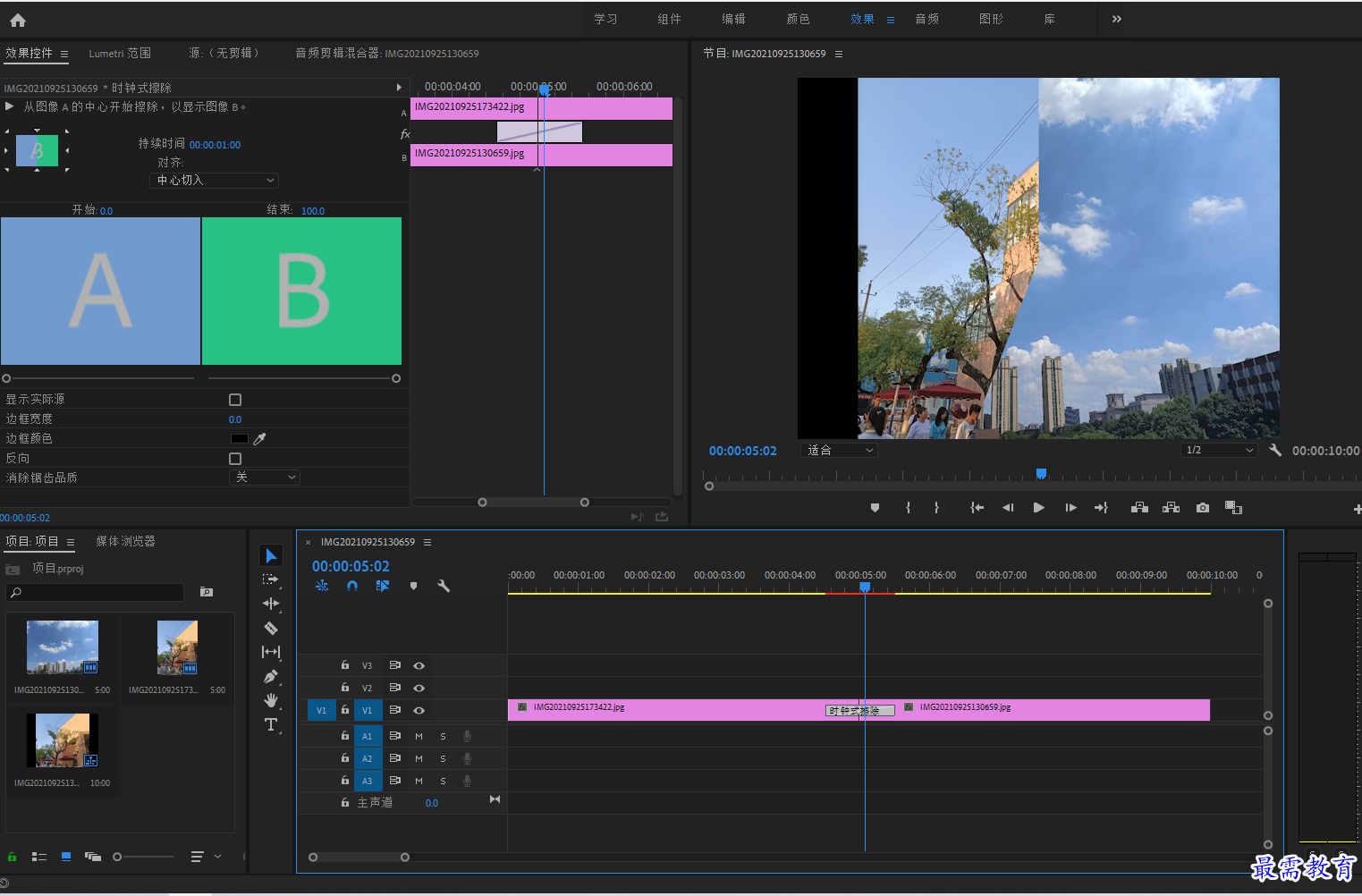The height and width of the screenshot is (896, 1362).
Task: Toggle Show Actual Sources checkbox
Action: click(235, 400)
